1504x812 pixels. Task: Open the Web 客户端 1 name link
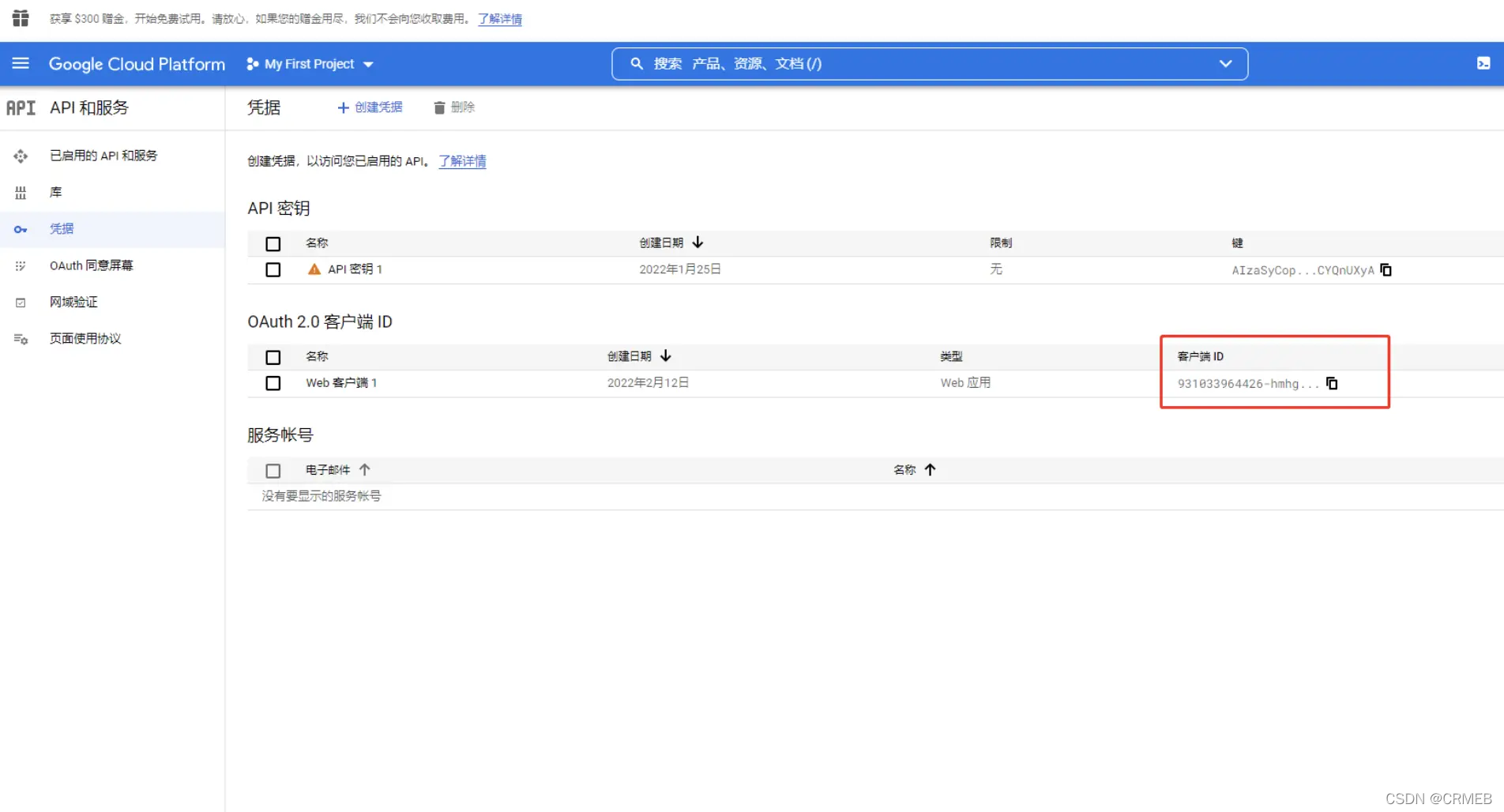(341, 383)
